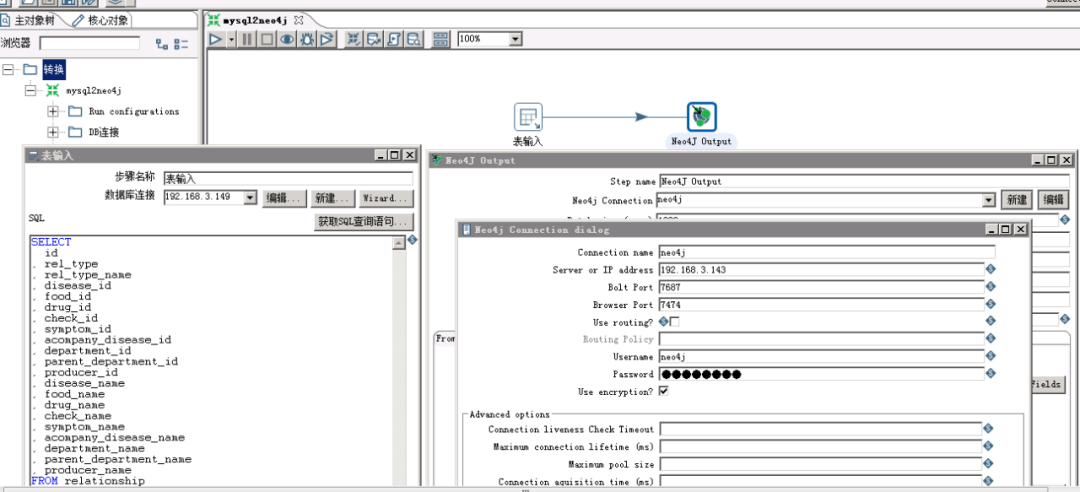Click the SQL editor scrollbar up arrow
Viewport: 1080px width, 492px height.
(398, 243)
